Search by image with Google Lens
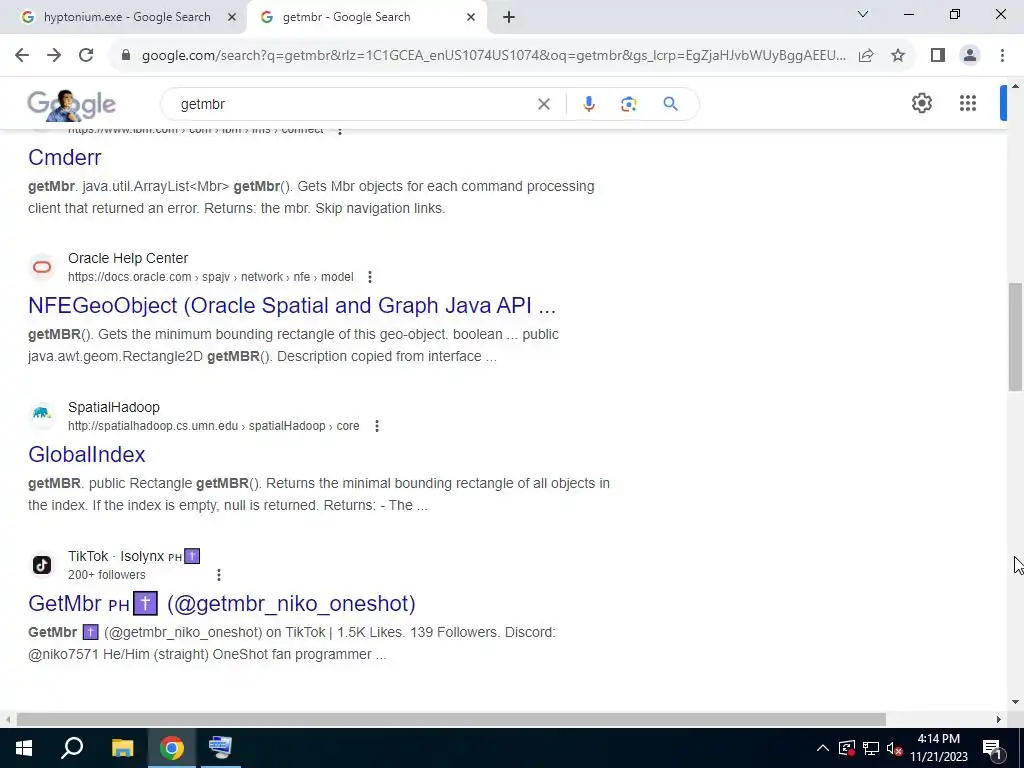The width and height of the screenshot is (1024, 768). (628, 104)
